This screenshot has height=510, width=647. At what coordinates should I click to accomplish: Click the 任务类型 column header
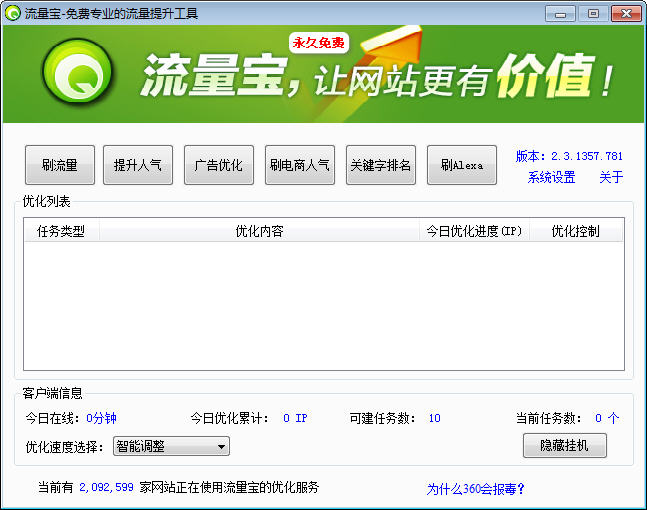tap(61, 231)
